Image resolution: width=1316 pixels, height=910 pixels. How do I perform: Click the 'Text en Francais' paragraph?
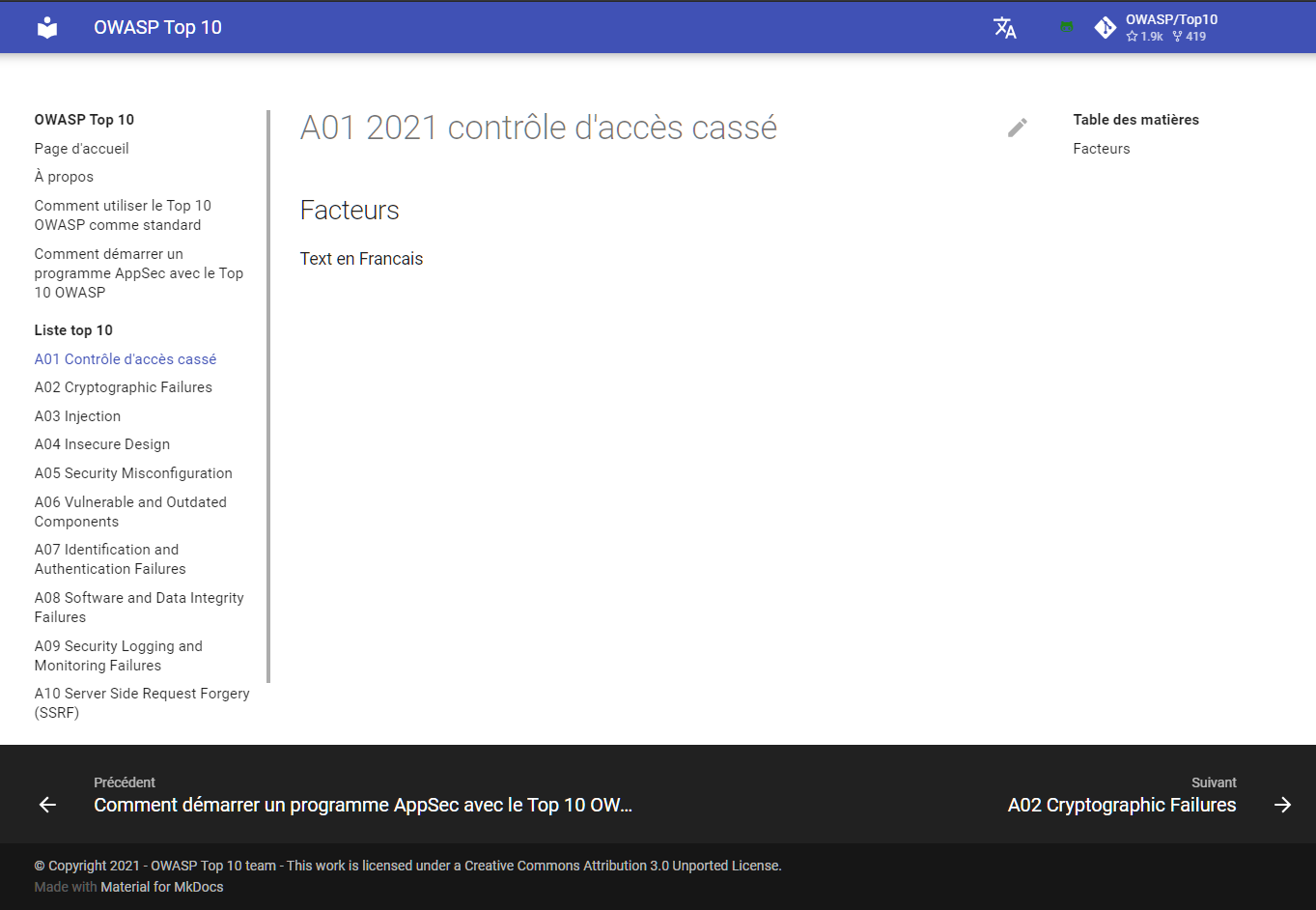361,259
